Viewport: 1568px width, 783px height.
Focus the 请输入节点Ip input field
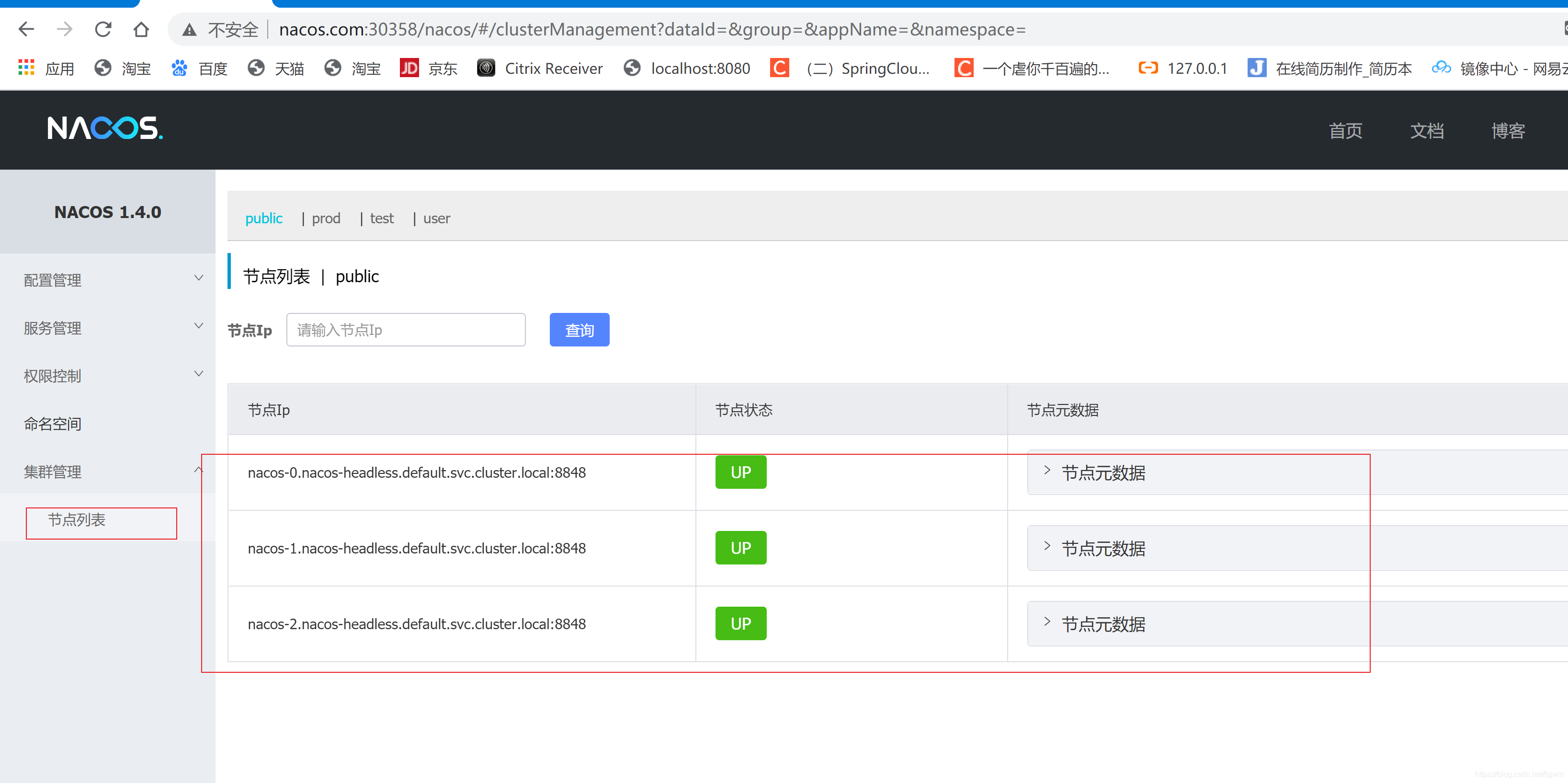tap(406, 330)
